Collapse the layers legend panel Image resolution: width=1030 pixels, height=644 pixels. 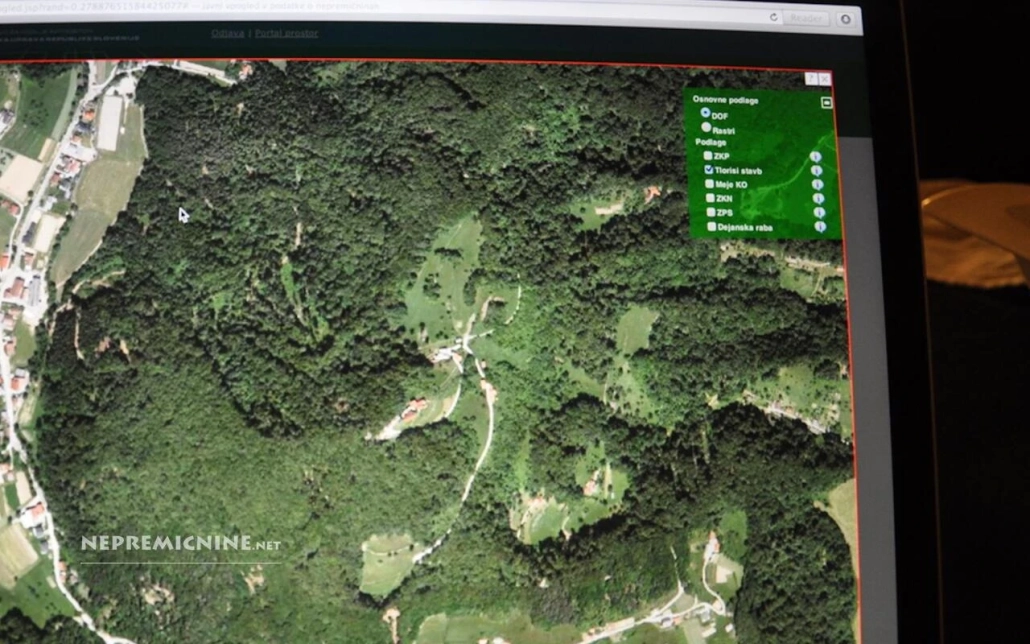826,102
